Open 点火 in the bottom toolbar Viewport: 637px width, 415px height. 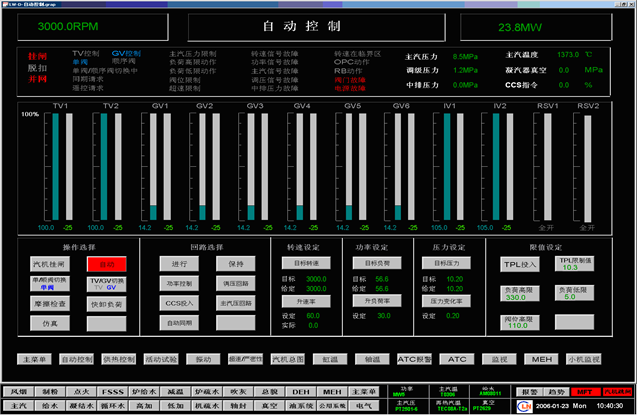pos(81,392)
